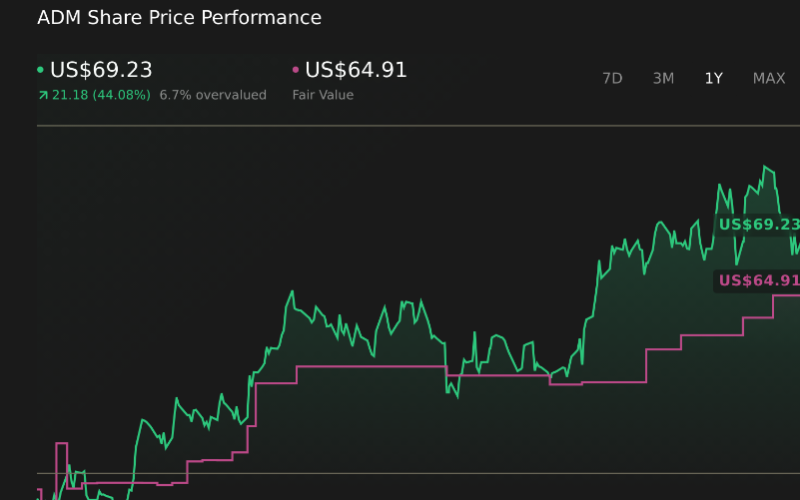The height and width of the screenshot is (500, 800).
Task: Select the 3M time range
Action: coord(663,78)
